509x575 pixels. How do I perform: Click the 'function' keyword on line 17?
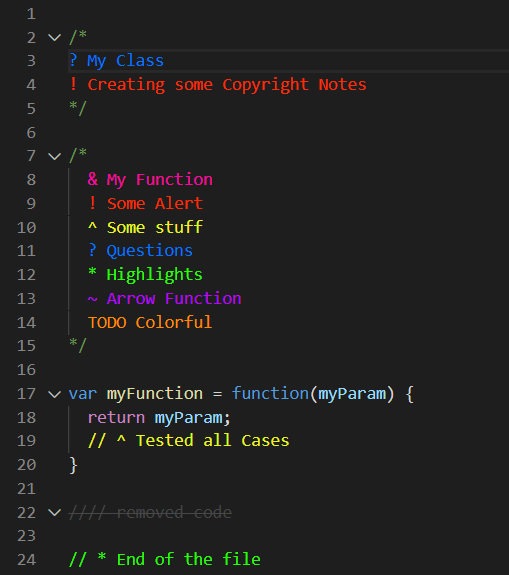tap(271, 393)
